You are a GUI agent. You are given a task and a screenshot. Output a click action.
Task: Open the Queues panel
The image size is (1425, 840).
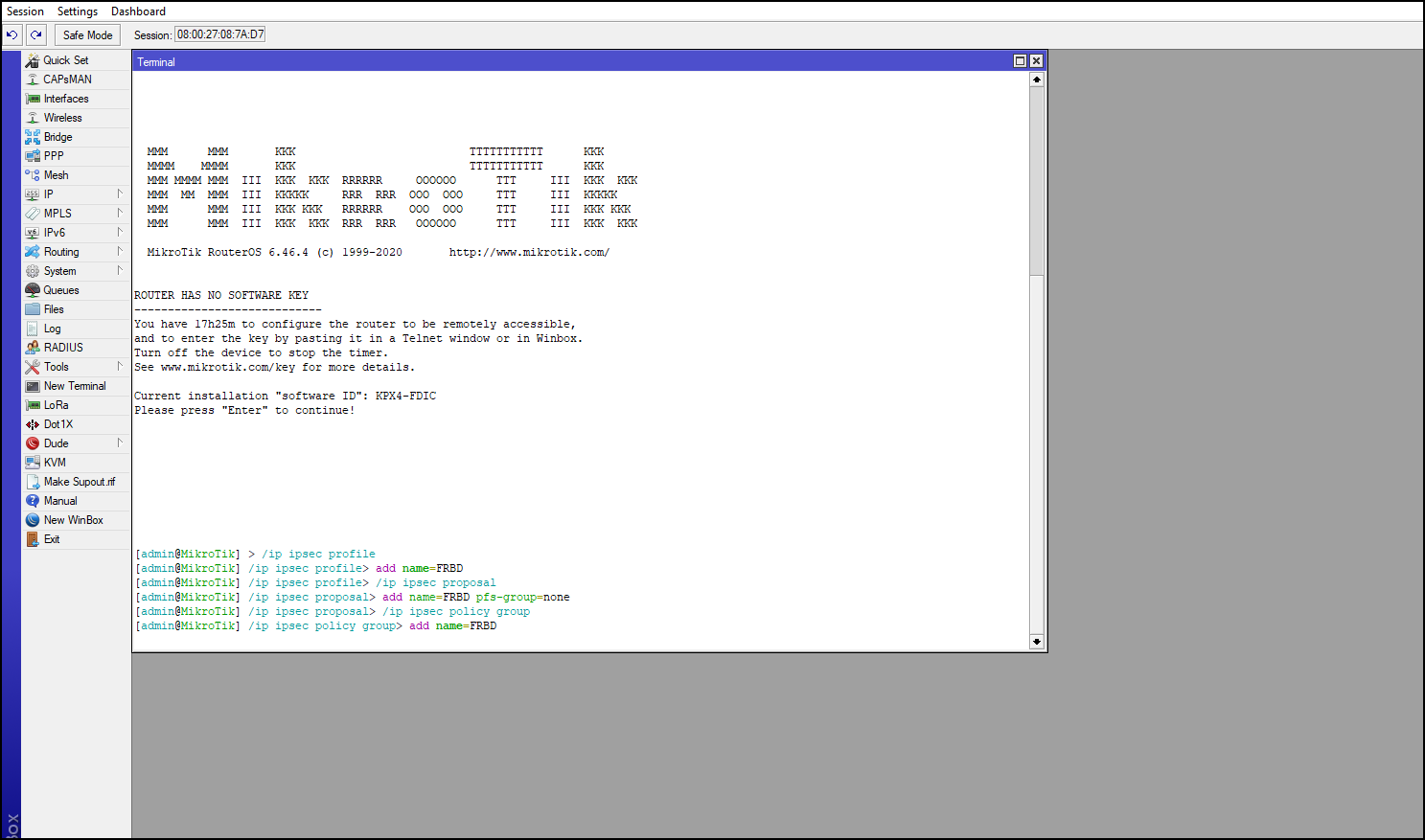point(60,289)
